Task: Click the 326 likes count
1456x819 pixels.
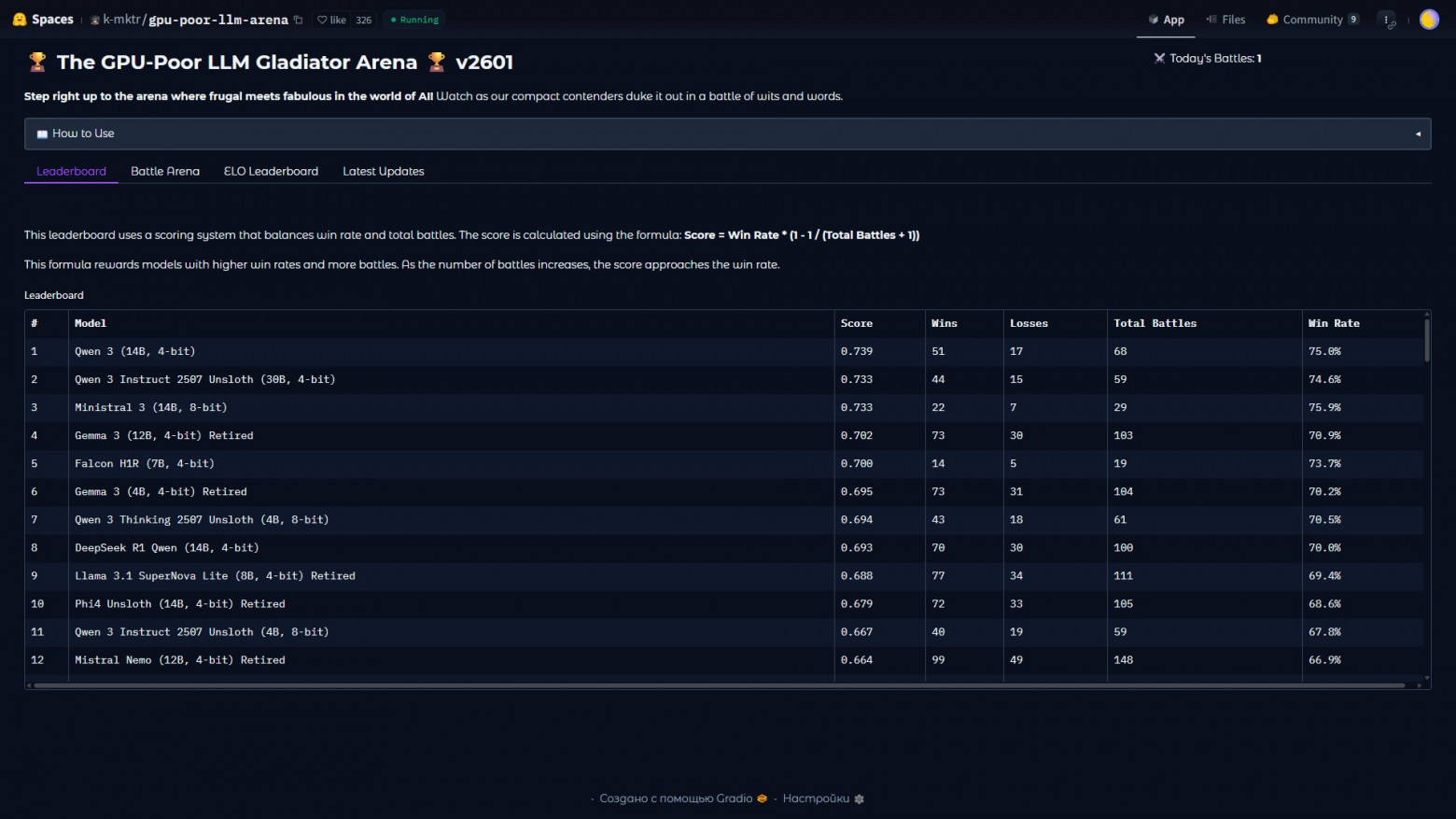Action: [363, 20]
